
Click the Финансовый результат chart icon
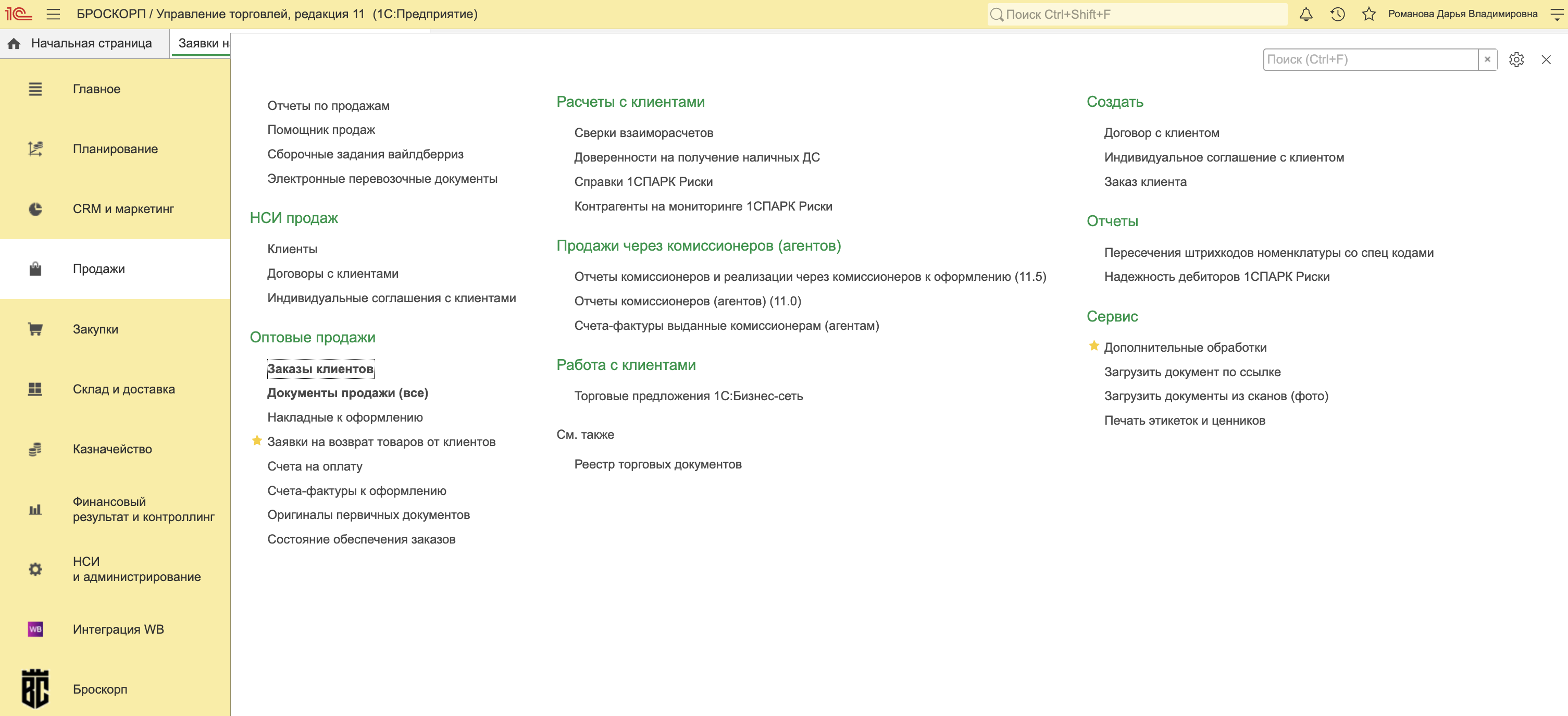(x=35, y=509)
